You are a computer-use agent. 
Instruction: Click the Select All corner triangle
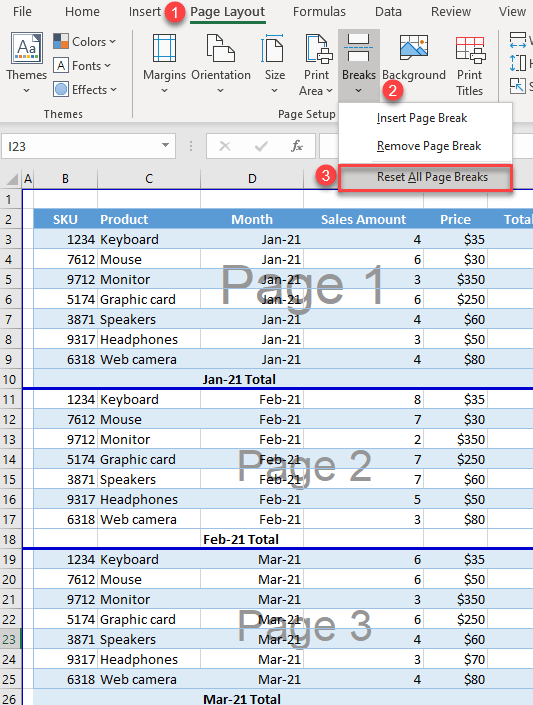click(x=12, y=179)
